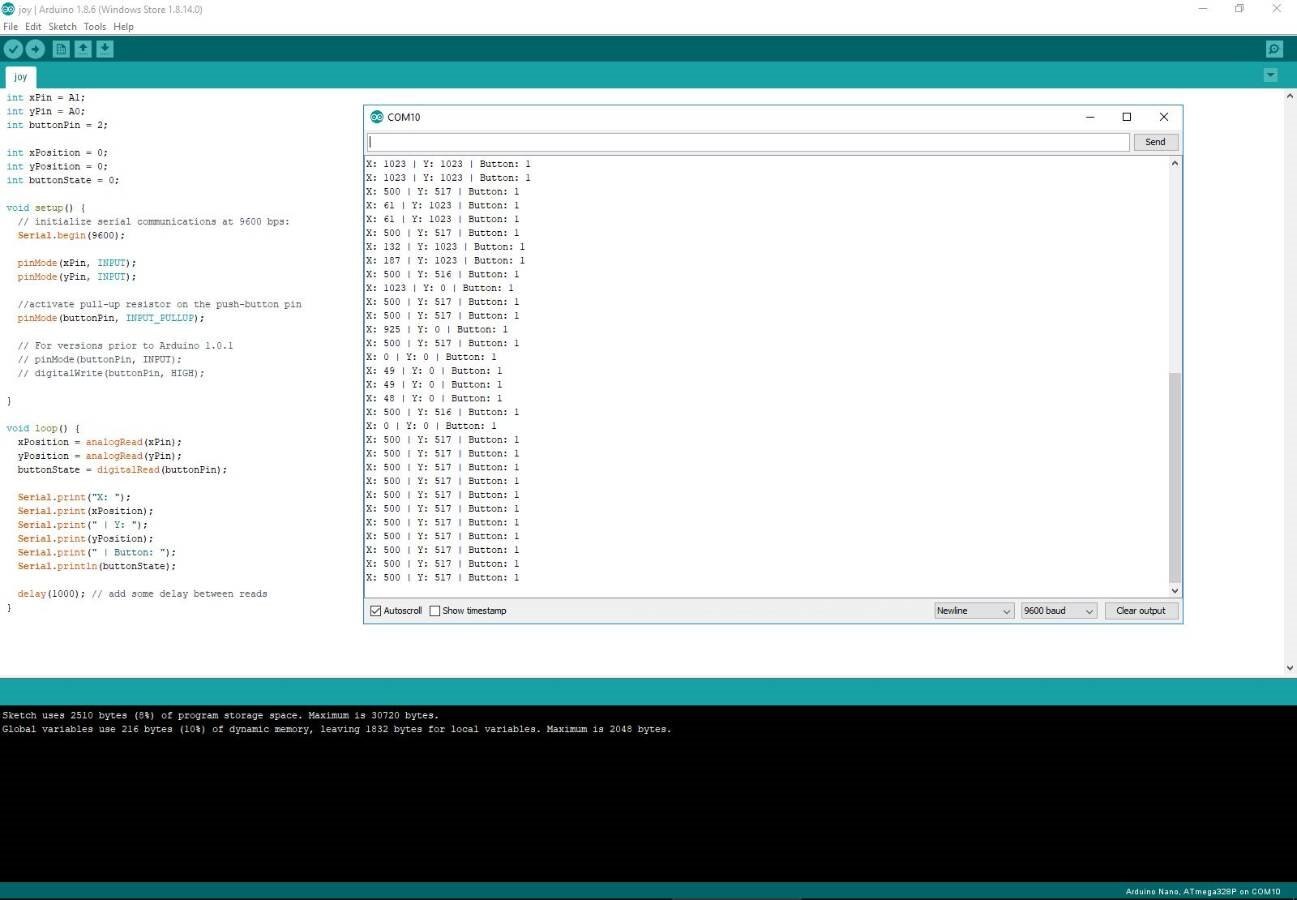The height and width of the screenshot is (900, 1297).
Task: Open the tab options dropdown arrow
Action: click(x=1271, y=75)
